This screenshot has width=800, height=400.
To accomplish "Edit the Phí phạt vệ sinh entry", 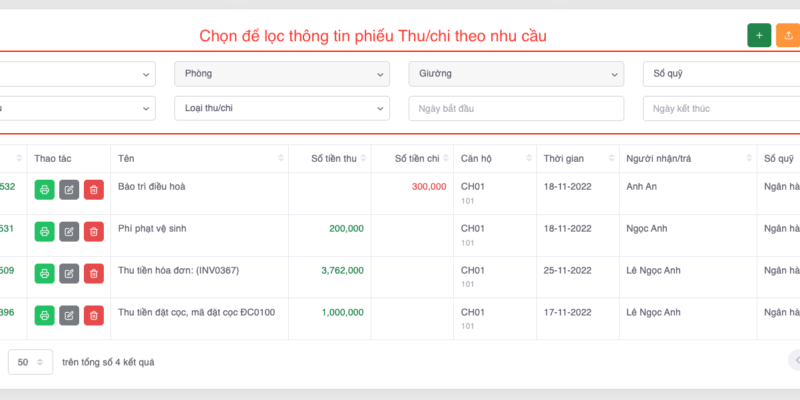I will 69,231.
